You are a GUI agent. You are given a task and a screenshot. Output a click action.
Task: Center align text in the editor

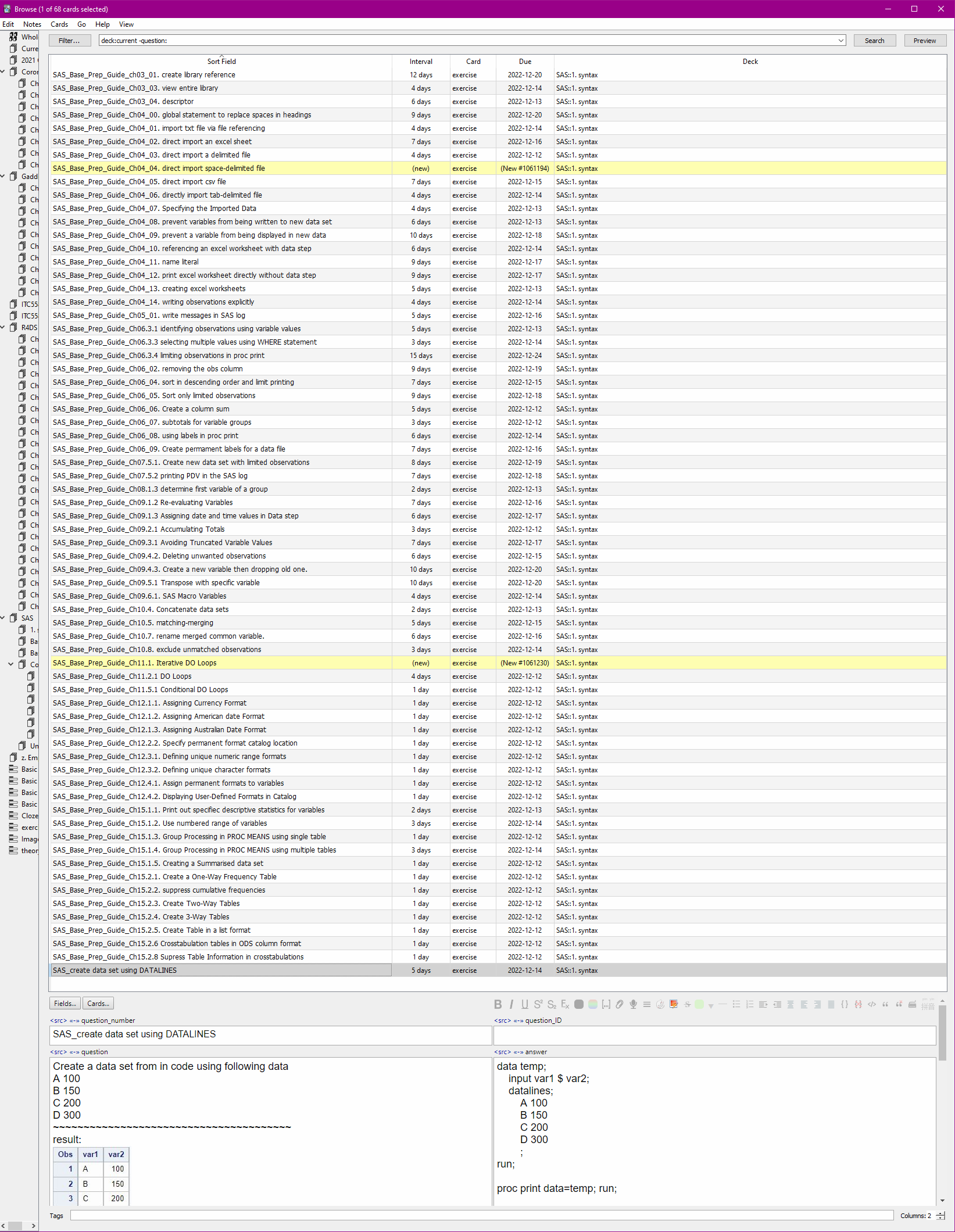click(791, 1004)
